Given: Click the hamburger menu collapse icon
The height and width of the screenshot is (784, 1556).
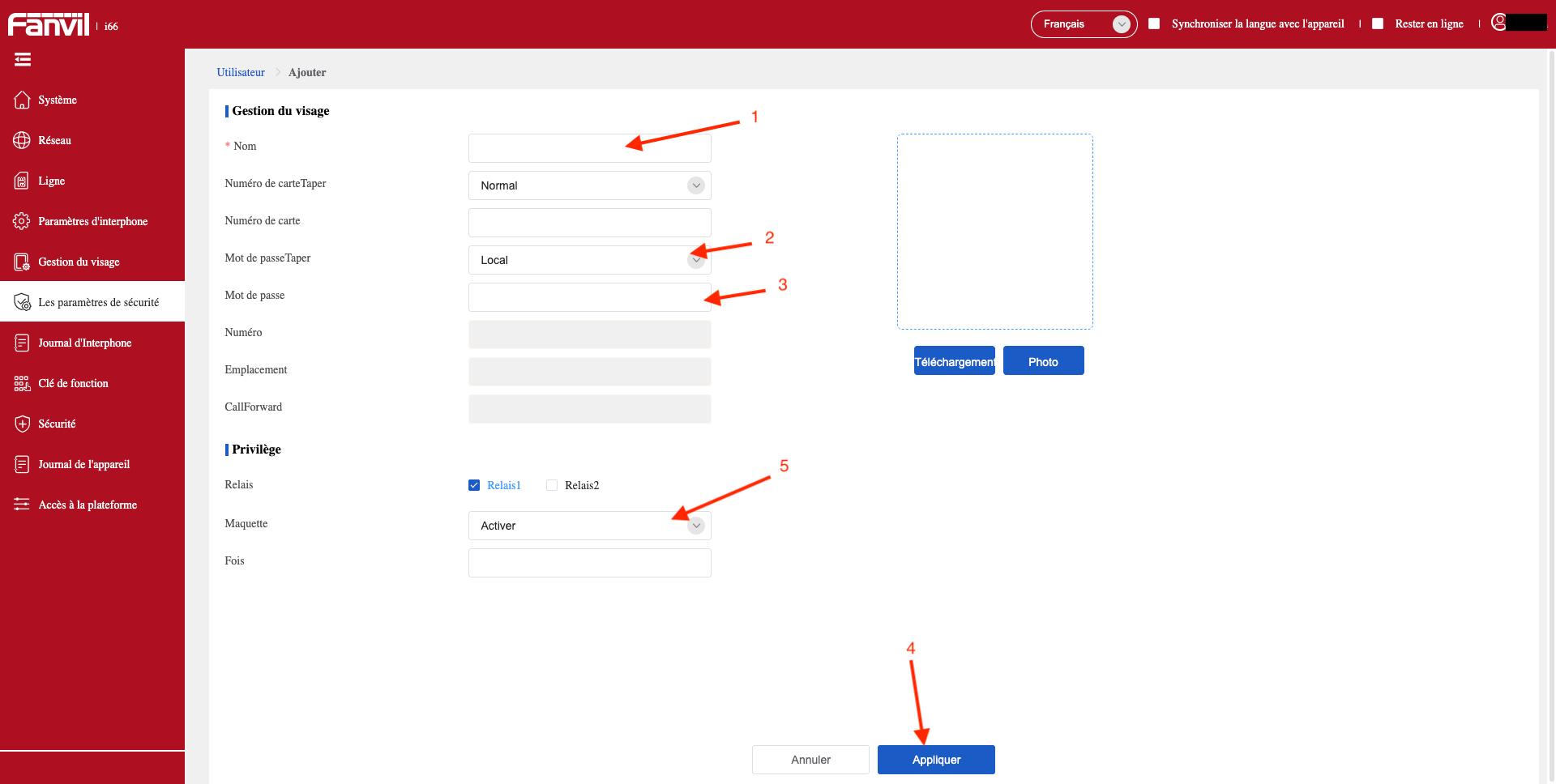Looking at the screenshot, I should (23, 59).
